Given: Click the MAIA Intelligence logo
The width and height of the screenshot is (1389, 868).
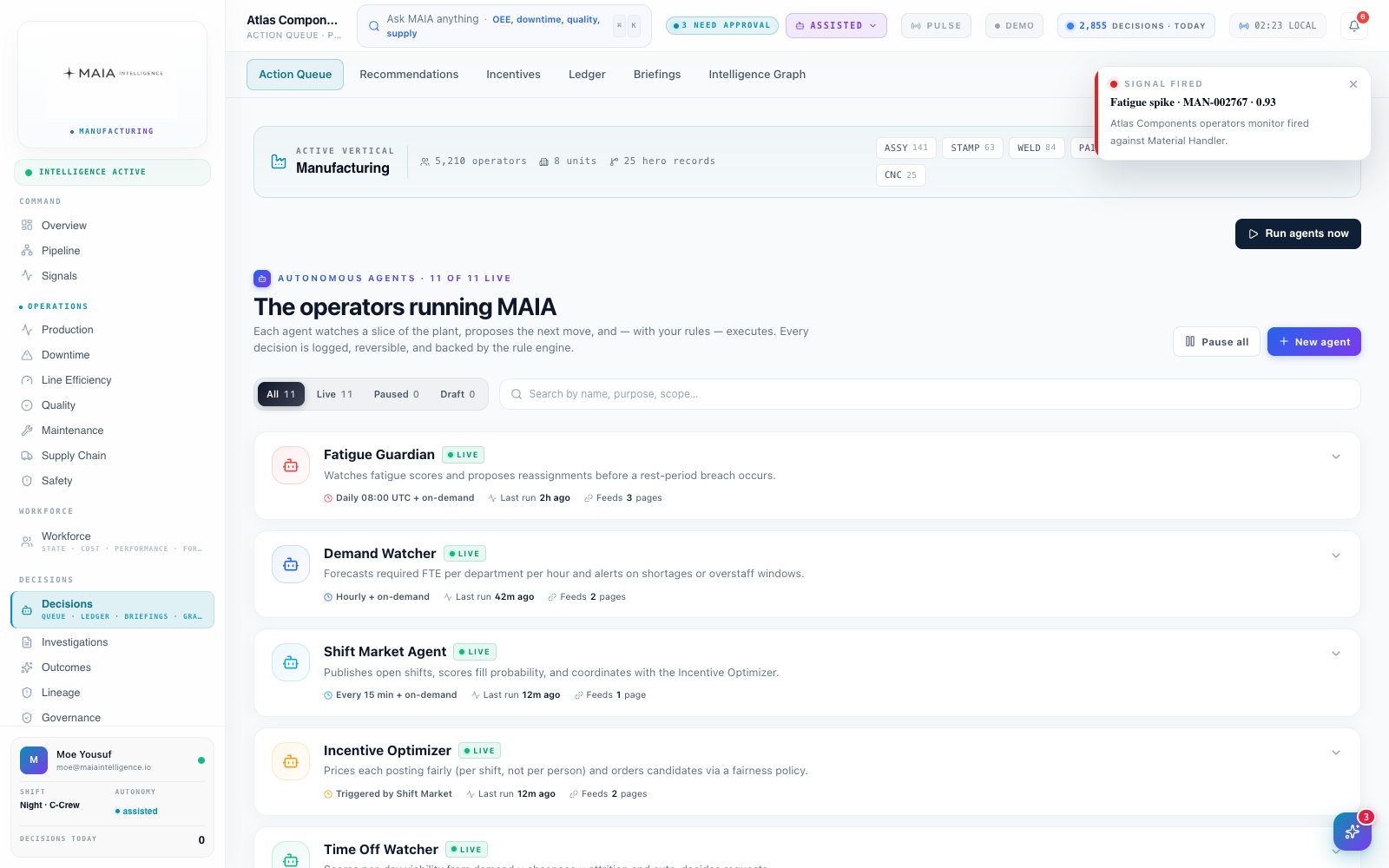Looking at the screenshot, I should point(113,74).
